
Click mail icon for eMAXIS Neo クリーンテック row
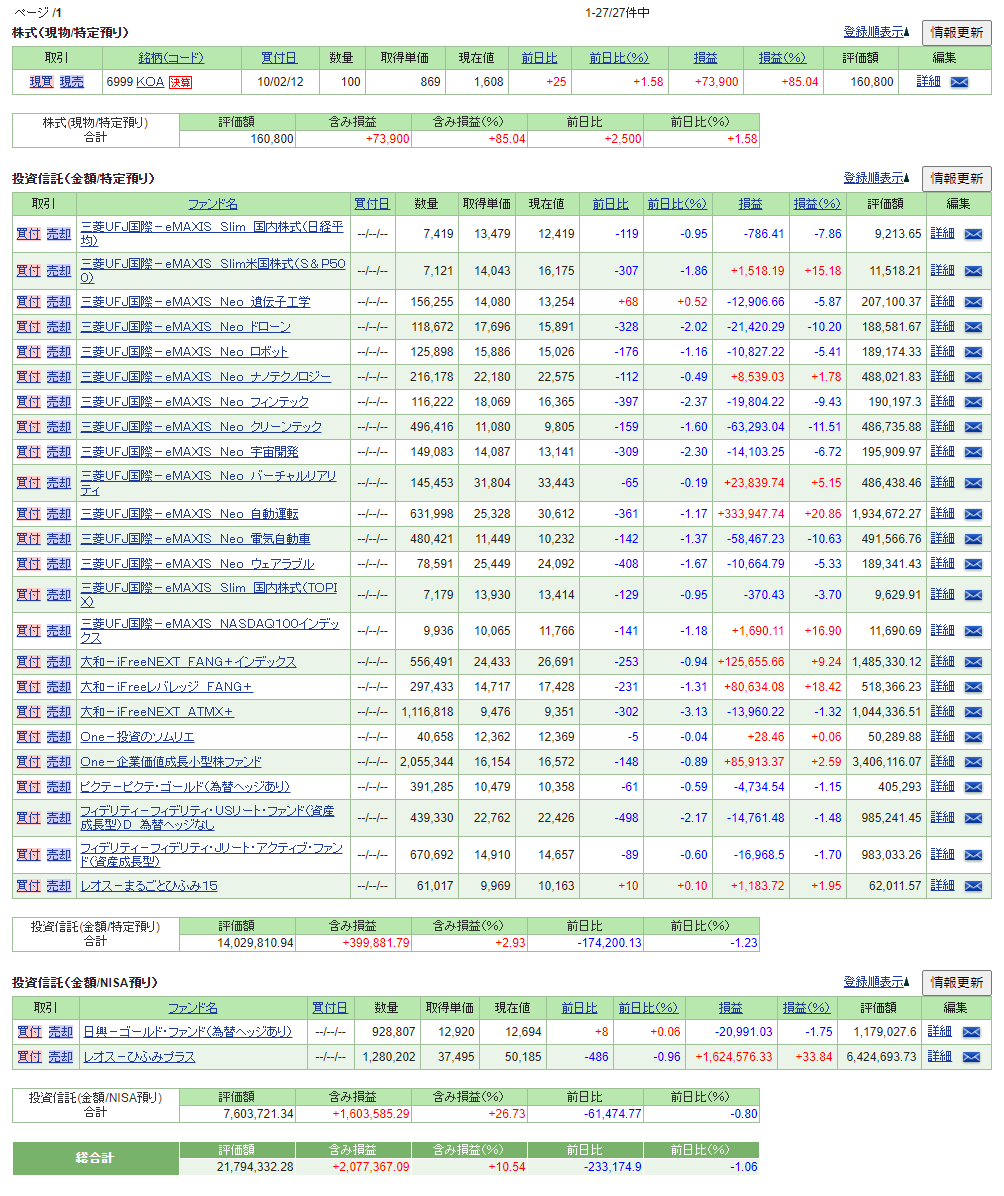973,427
